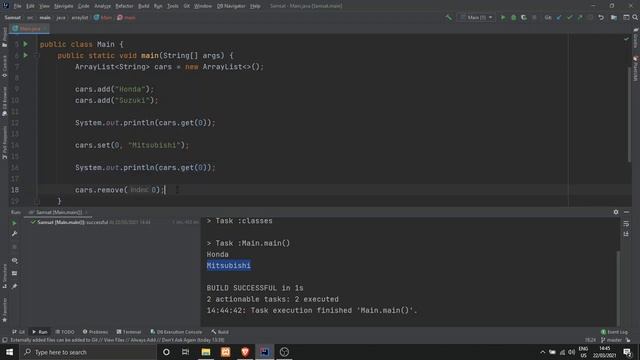This screenshot has height=360, width=640.
Task: Open the Gradle side tool window
Action: coord(636,38)
